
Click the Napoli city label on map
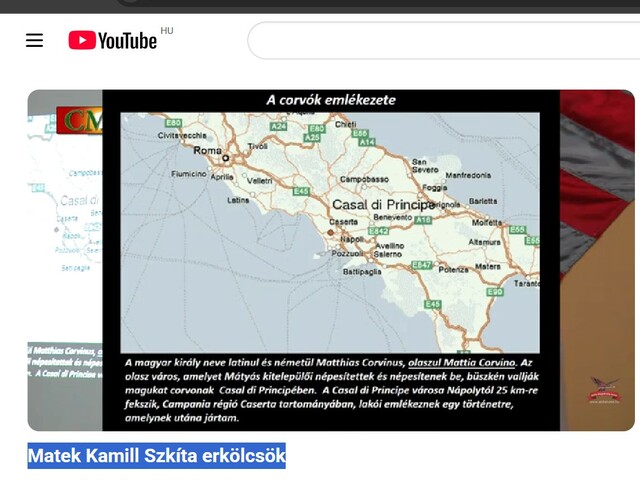(351, 240)
